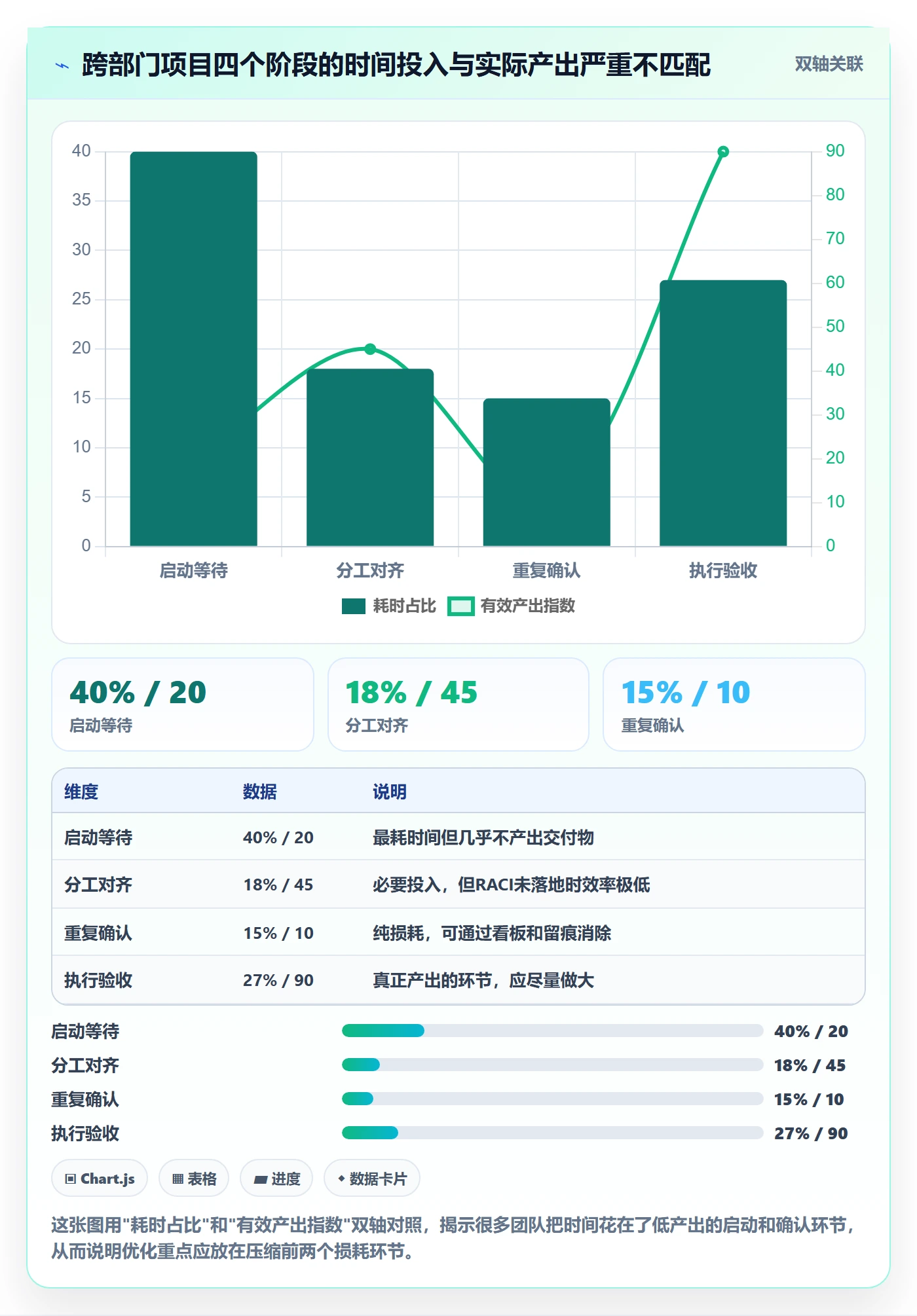Click the lightning bolt icon beside the title
Image resolution: width=917 pixels, height=1316 pixels.
[x=62, y=65]
